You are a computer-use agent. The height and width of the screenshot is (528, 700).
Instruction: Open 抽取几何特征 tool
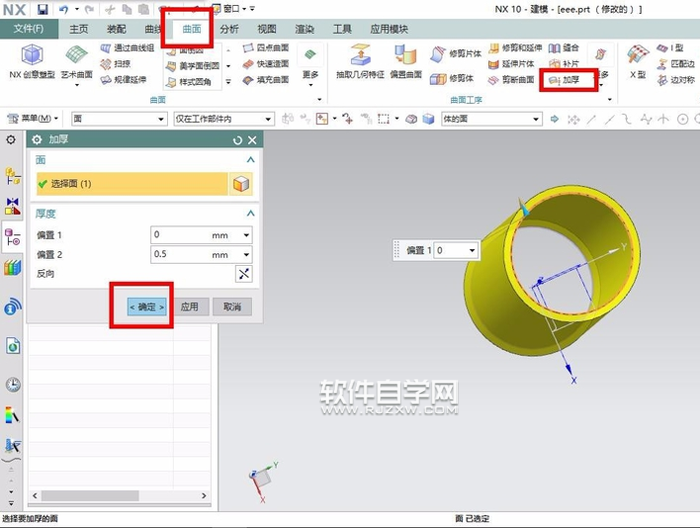coord(360,62)
